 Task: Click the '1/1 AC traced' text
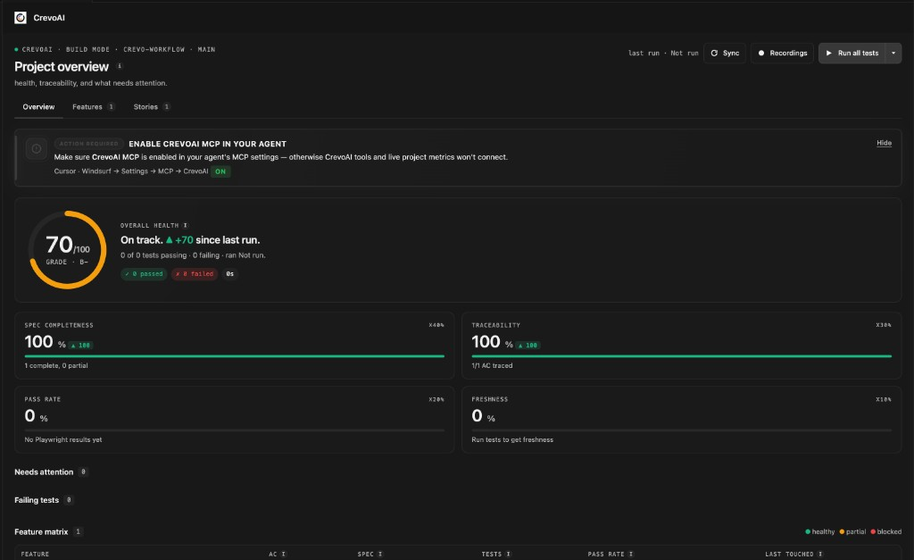pos(492,366)
